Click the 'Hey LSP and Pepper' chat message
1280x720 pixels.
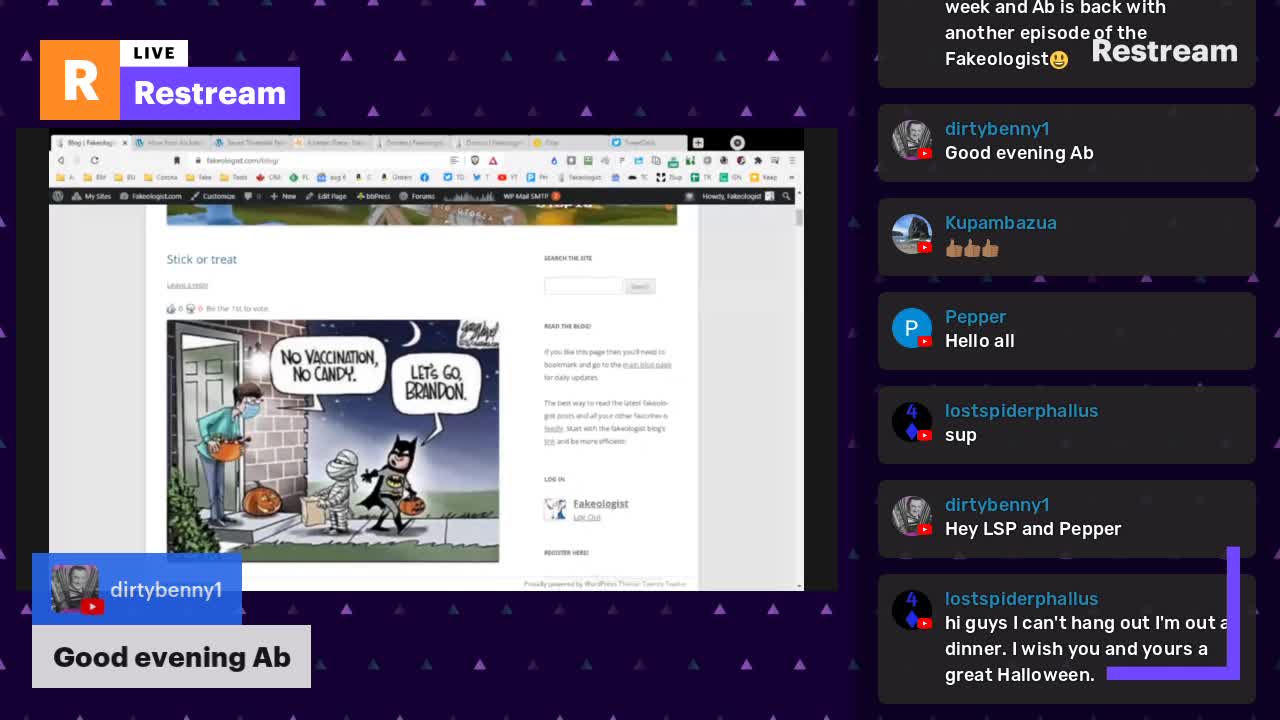1033,529
